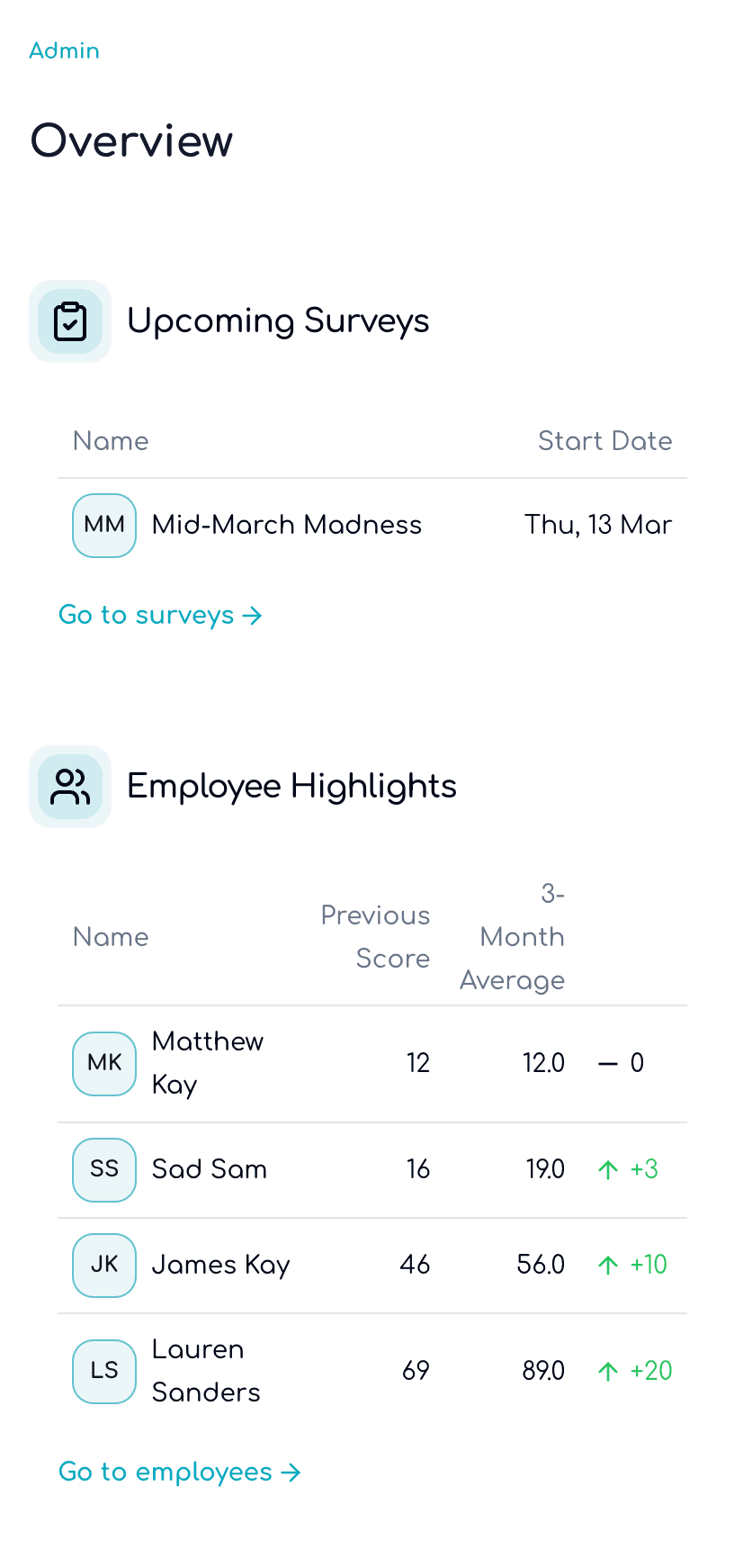This screenshot has width=743, height=1568.
Task: Click the Employee Highlights people icon
Action: tap(70, 787)
